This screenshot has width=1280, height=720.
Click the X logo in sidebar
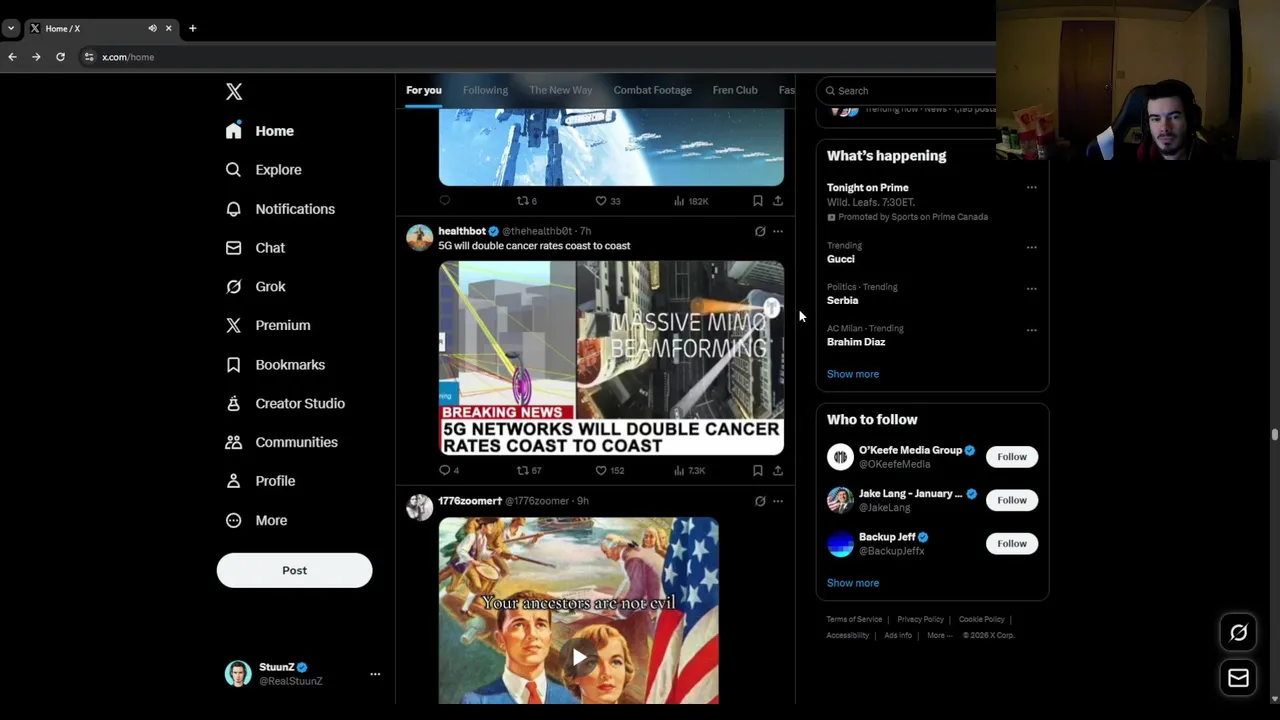(234, 92)
